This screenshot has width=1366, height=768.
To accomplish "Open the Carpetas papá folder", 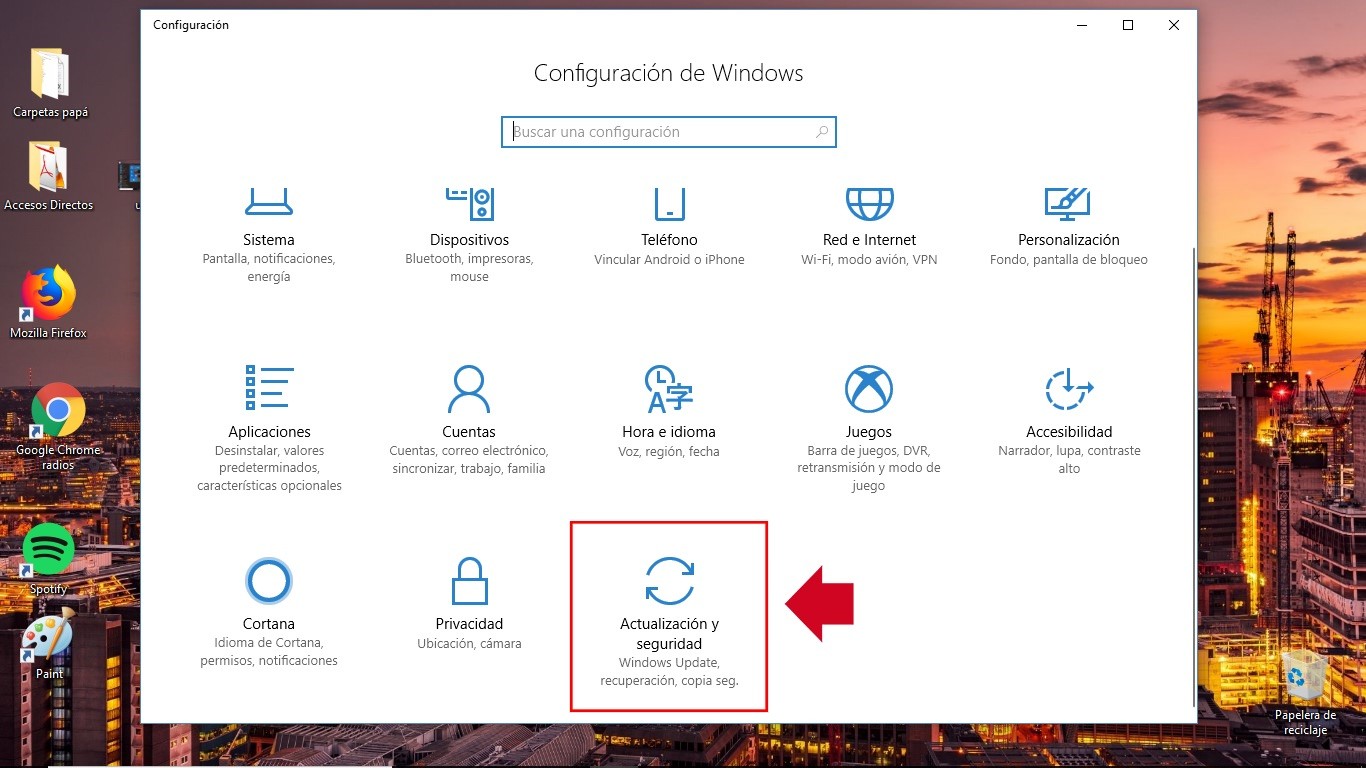I will [x=49, y=75].
